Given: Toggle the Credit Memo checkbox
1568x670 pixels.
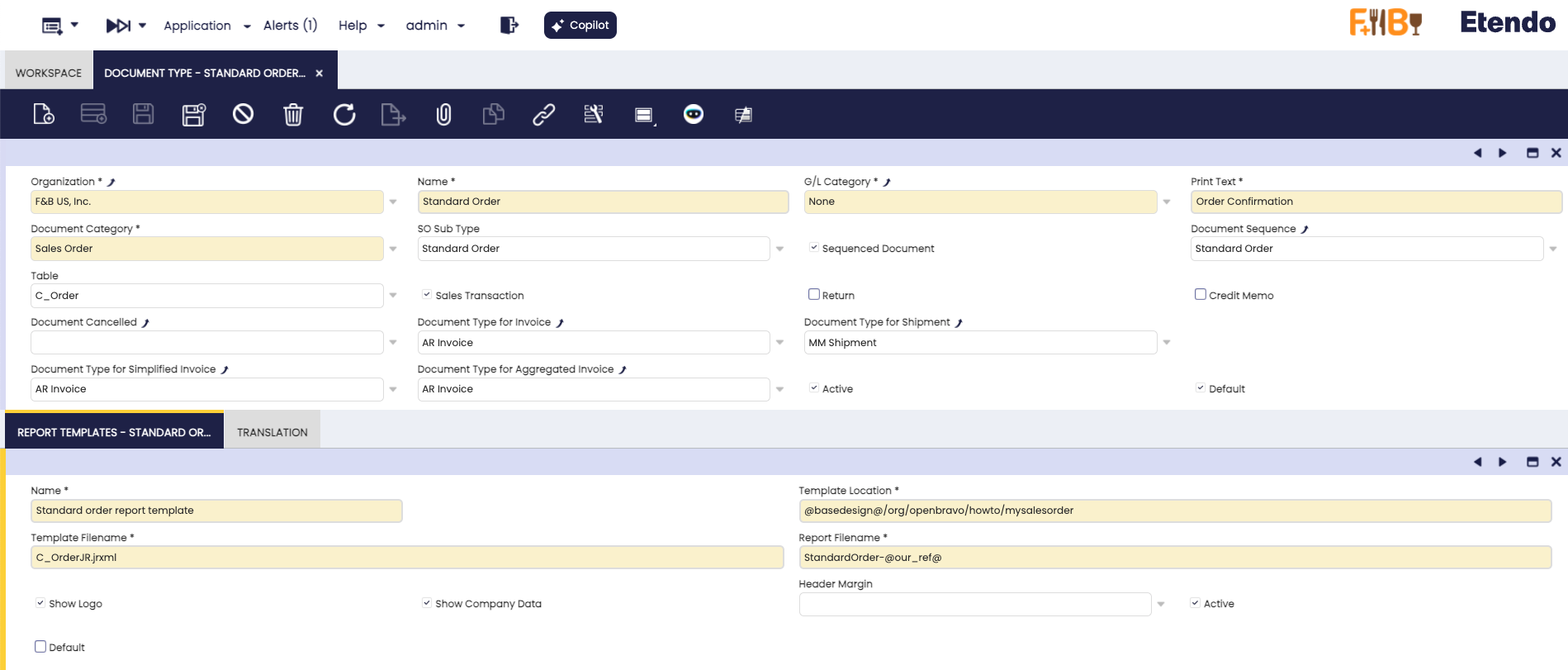Looking at the screenshot, I should [x=1201, y=295].
